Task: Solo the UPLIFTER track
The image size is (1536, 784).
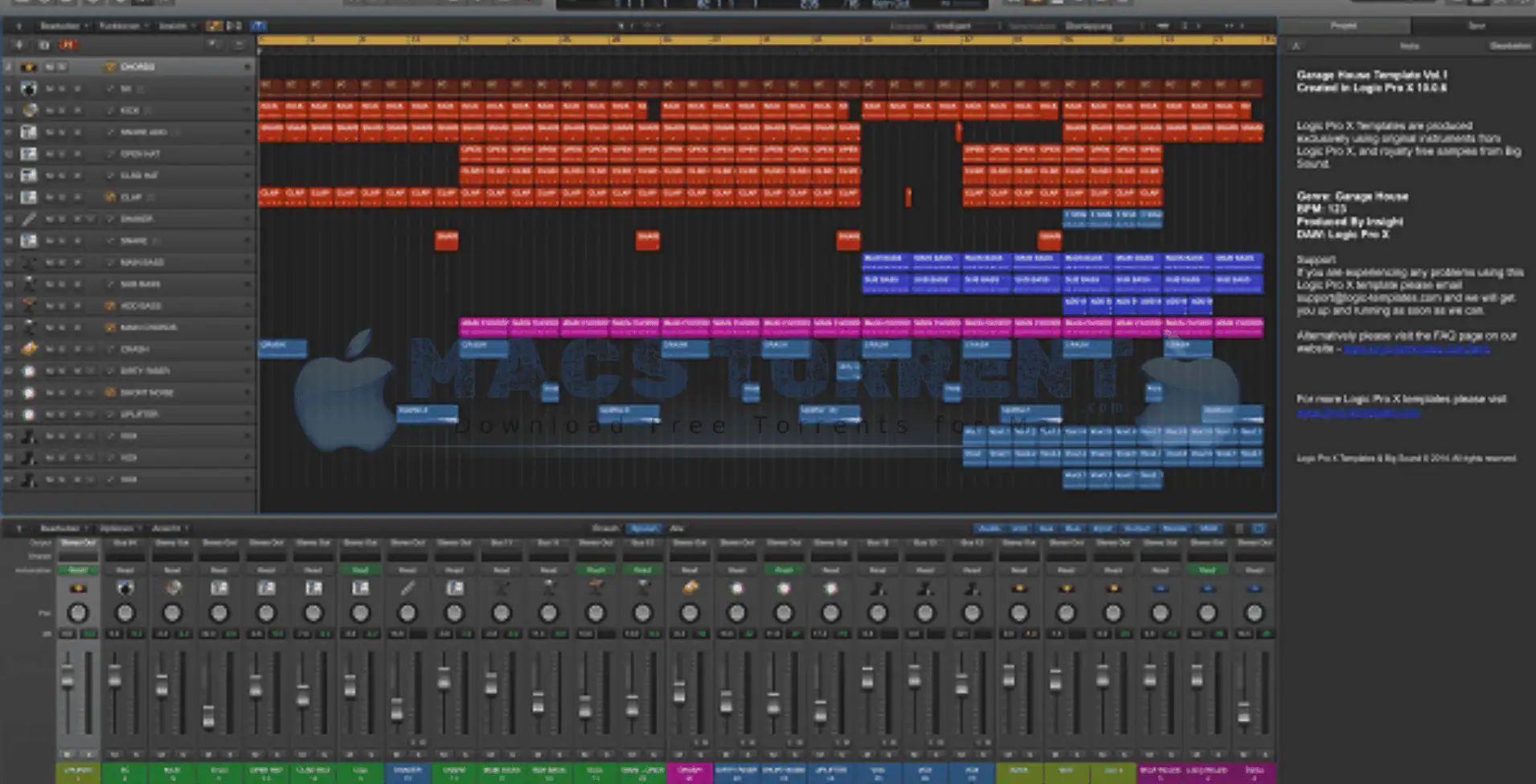Action: pos(62,414)
